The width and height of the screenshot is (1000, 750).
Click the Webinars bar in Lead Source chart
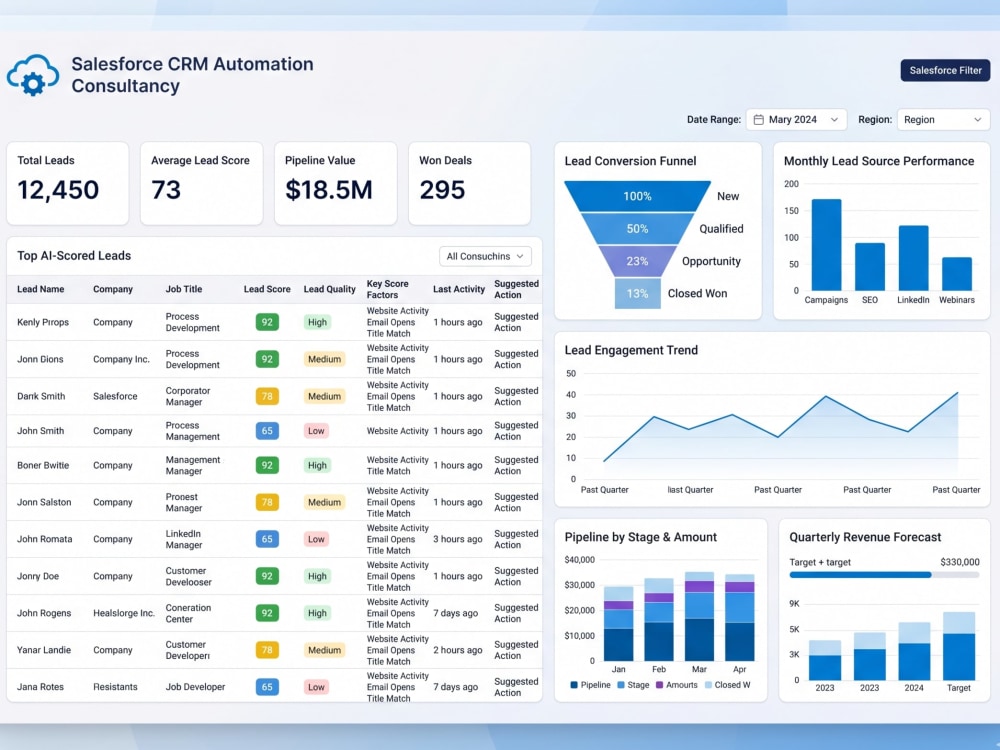click(957, 274)
